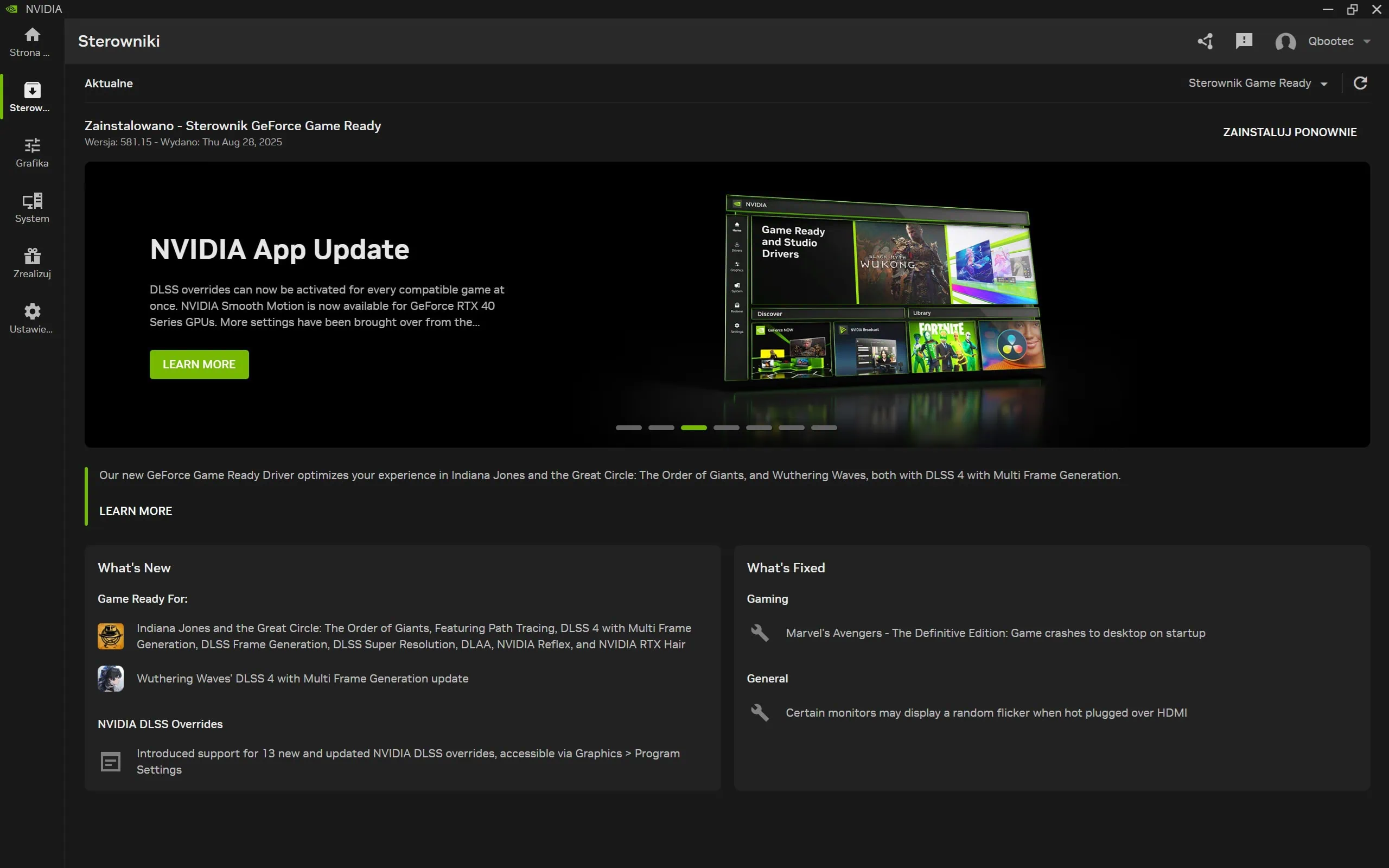Viewport: 1389px width, 868px height.
Task: Click LEARN MORE under the Game Ready Driver note
Action: 136,510
